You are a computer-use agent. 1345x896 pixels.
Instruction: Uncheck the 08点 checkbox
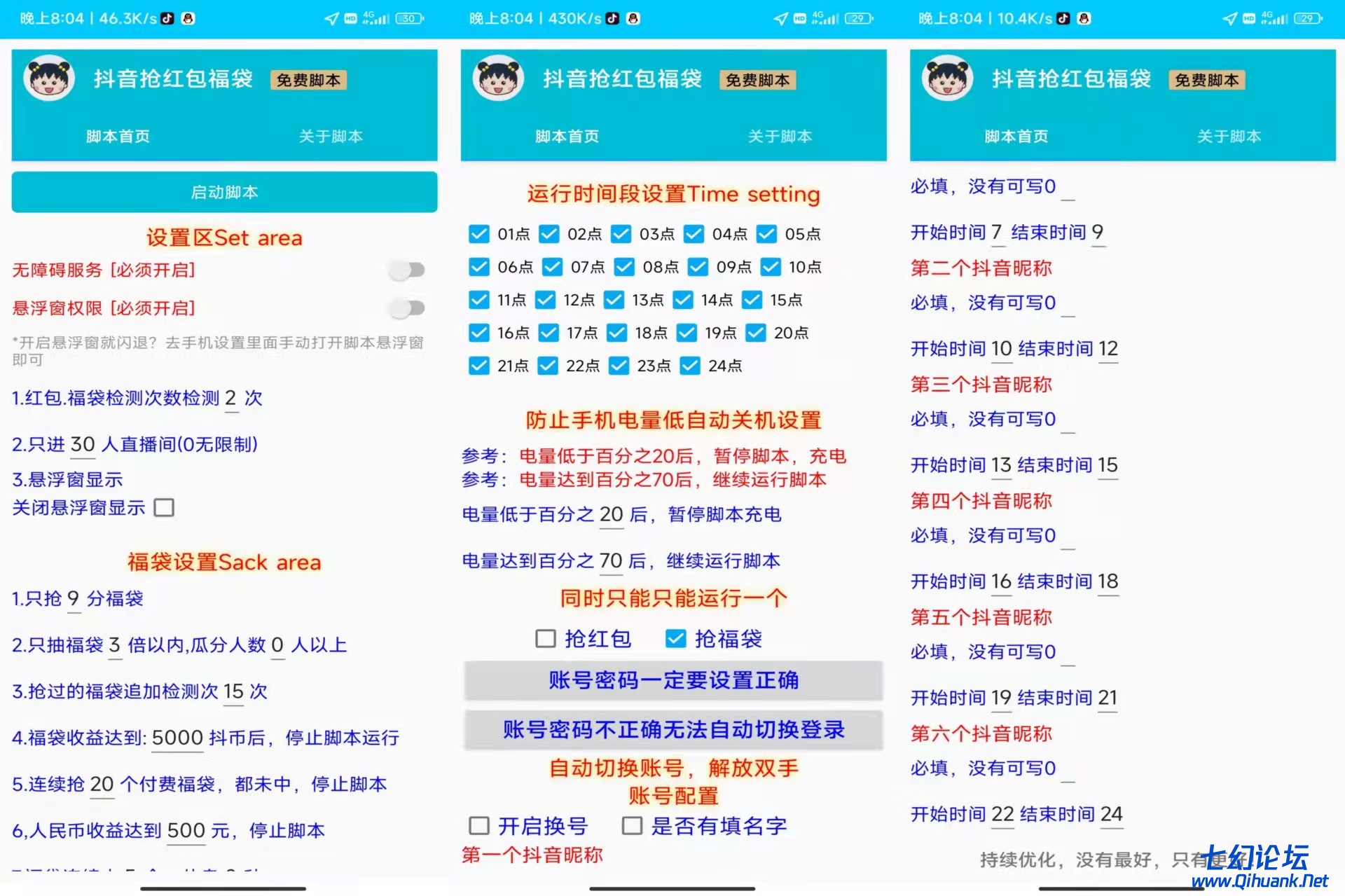(x=624, y=267)
